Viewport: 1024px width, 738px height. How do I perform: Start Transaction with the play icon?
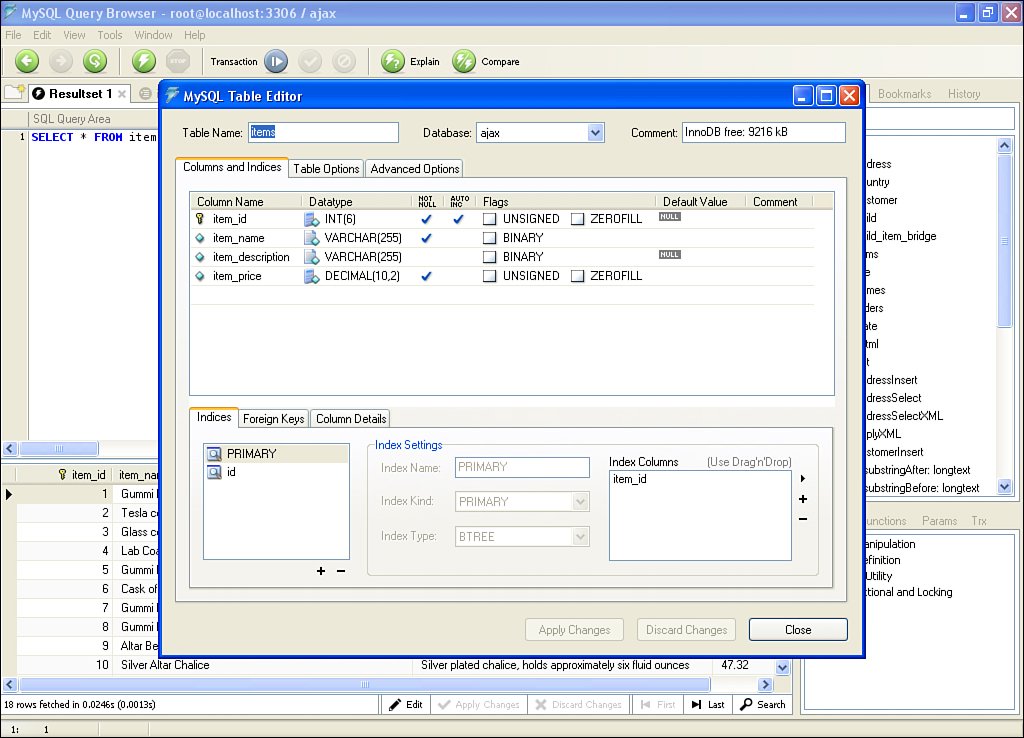point(276,61)
